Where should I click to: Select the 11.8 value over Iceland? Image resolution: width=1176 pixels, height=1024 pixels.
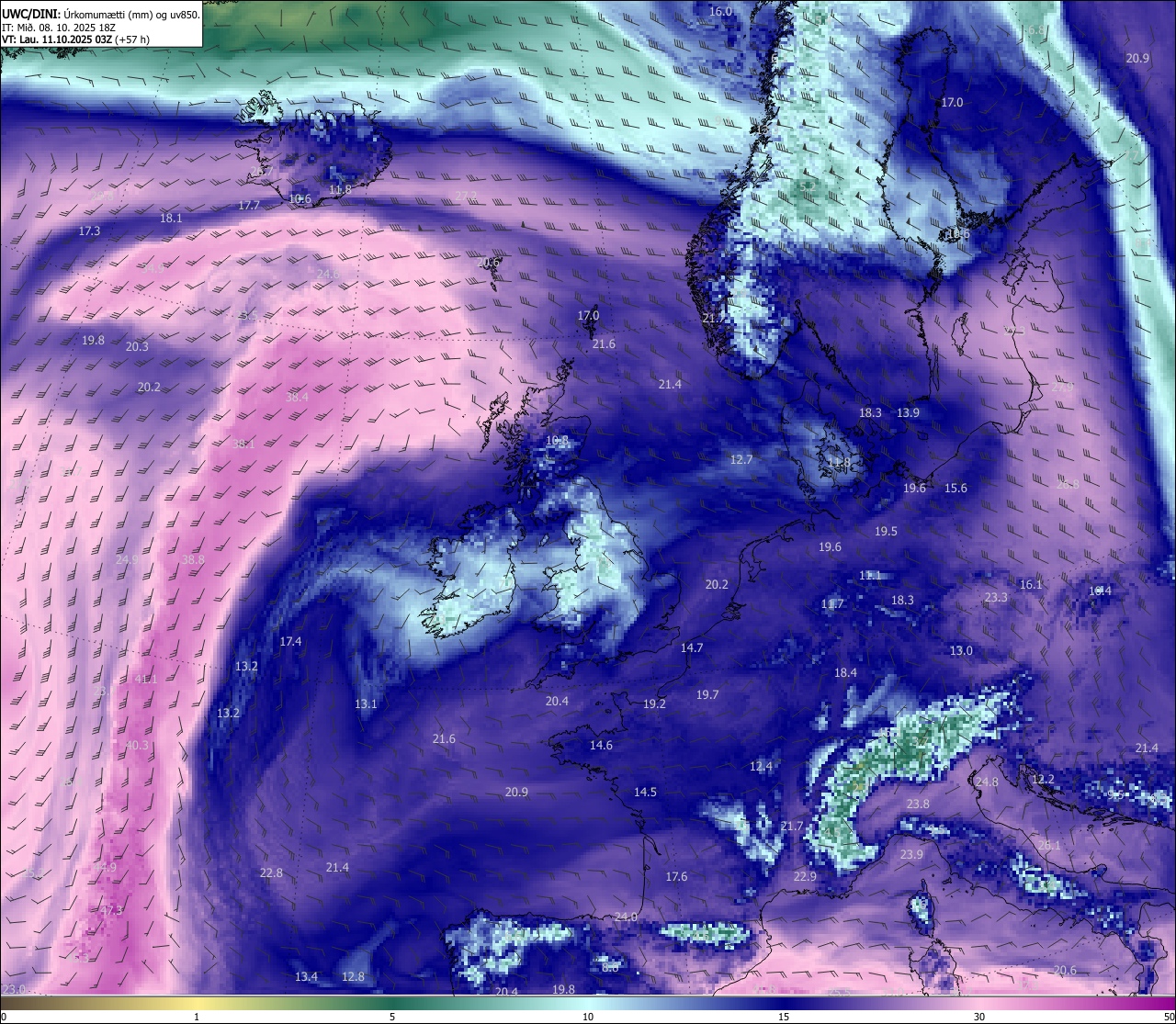(x=340, y=189)
